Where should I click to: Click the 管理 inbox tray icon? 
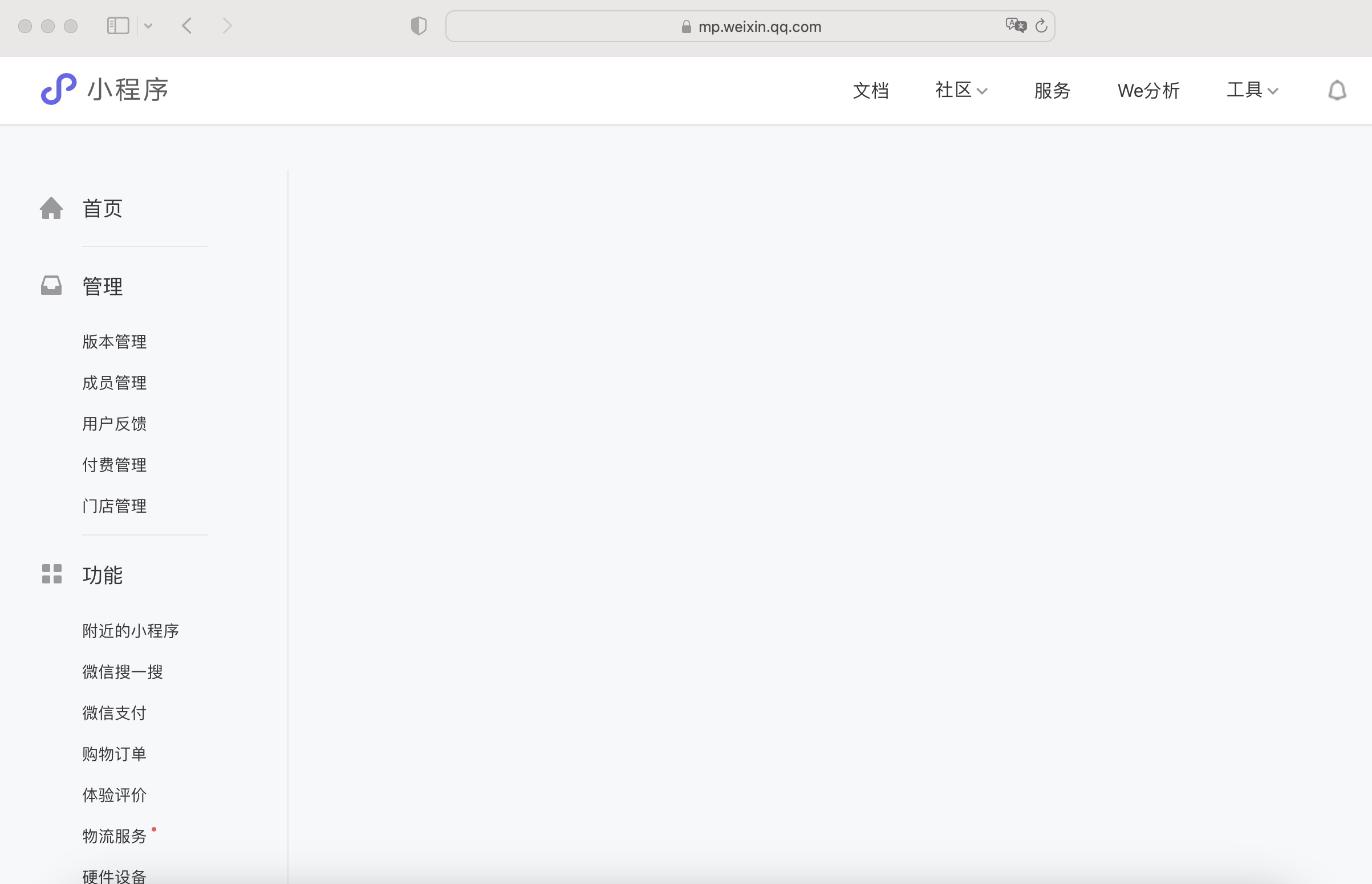(51, 285)
